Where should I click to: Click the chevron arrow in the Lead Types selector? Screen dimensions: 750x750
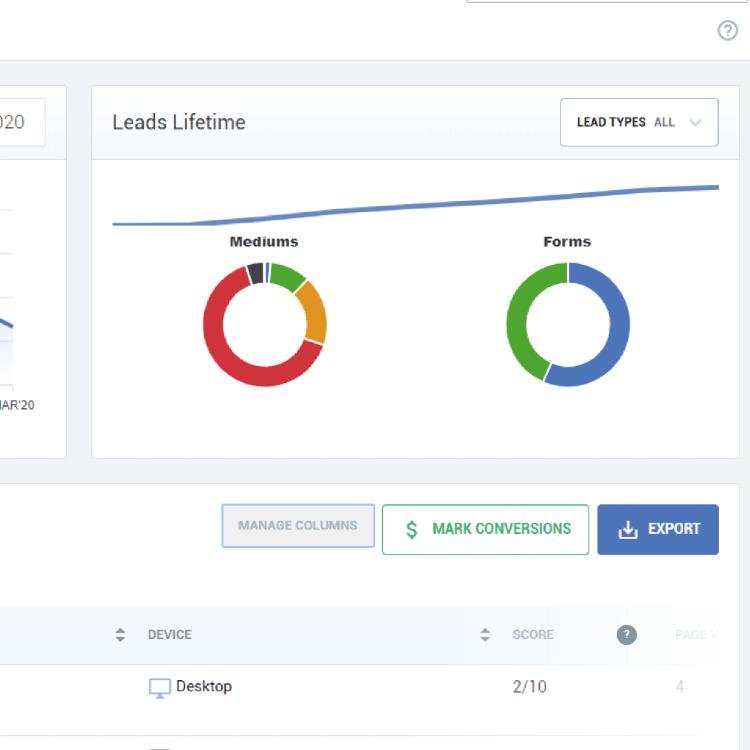696,122
